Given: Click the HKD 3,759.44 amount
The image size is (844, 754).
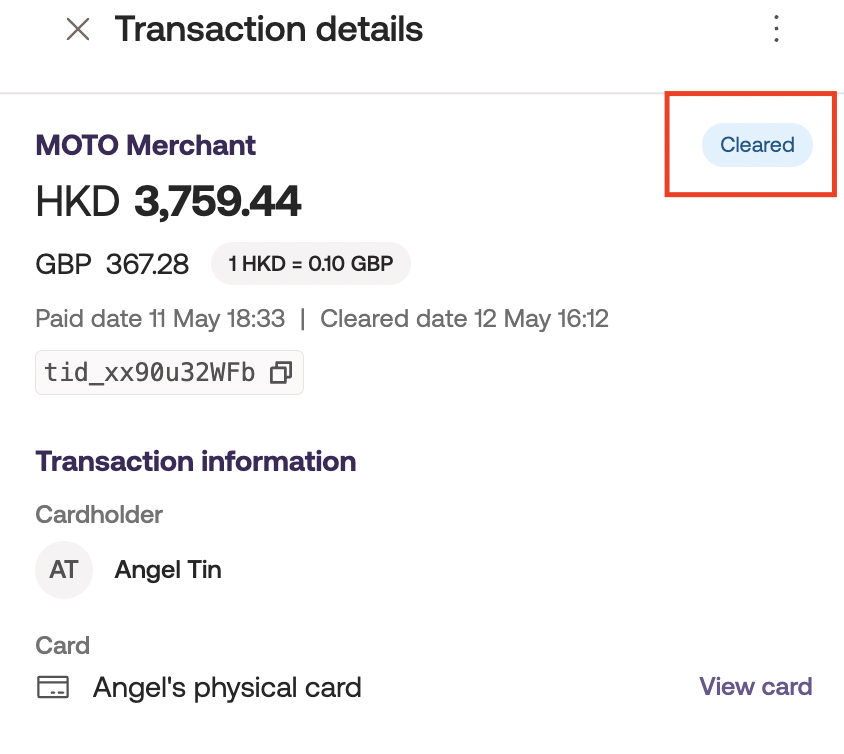Looking at the screenshot, I should click(x=168, y=203).
